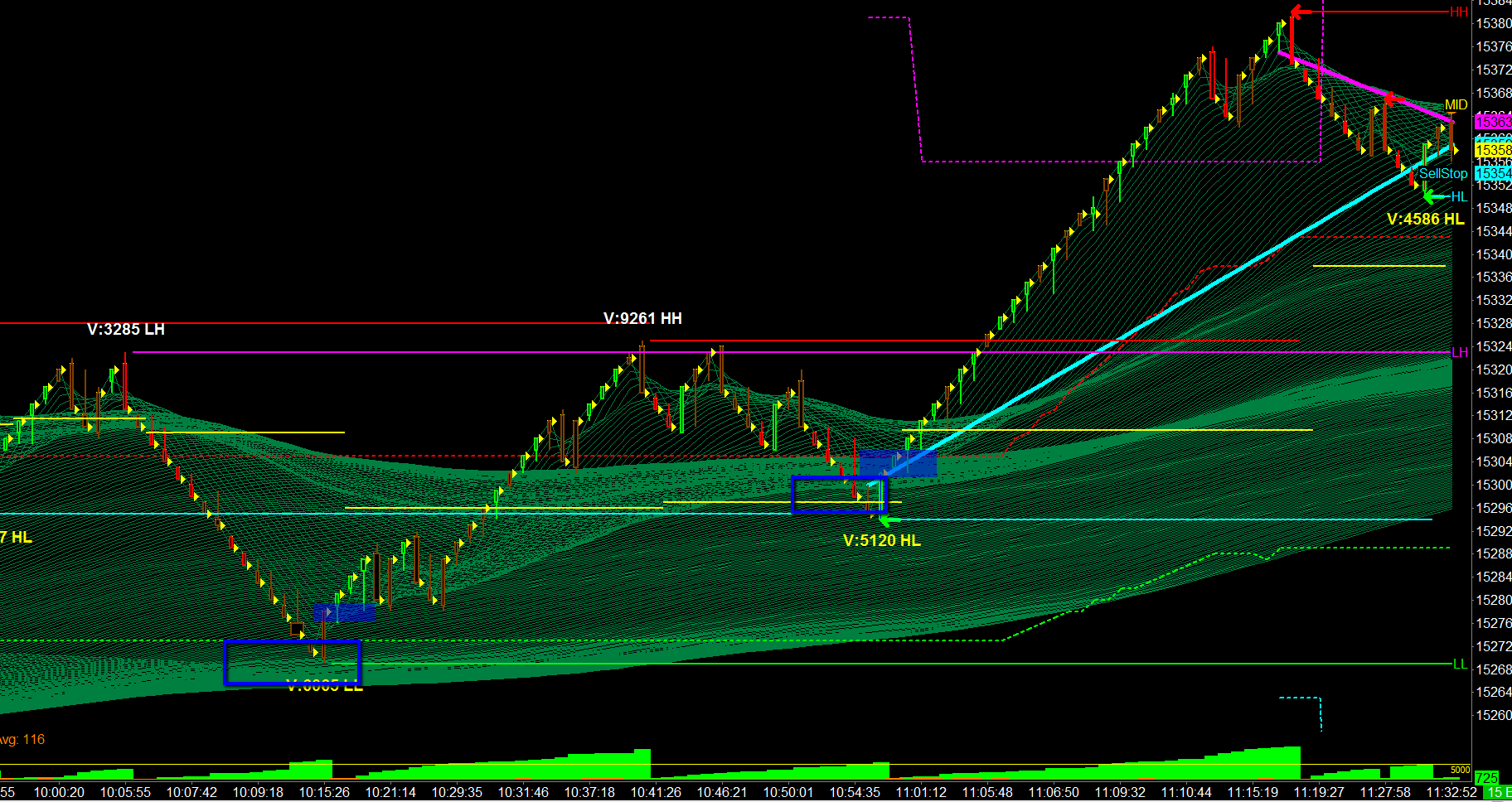Click the 15372 price axis label
This screenshot has height=802, width=1512.
[x=1494, y=70]
